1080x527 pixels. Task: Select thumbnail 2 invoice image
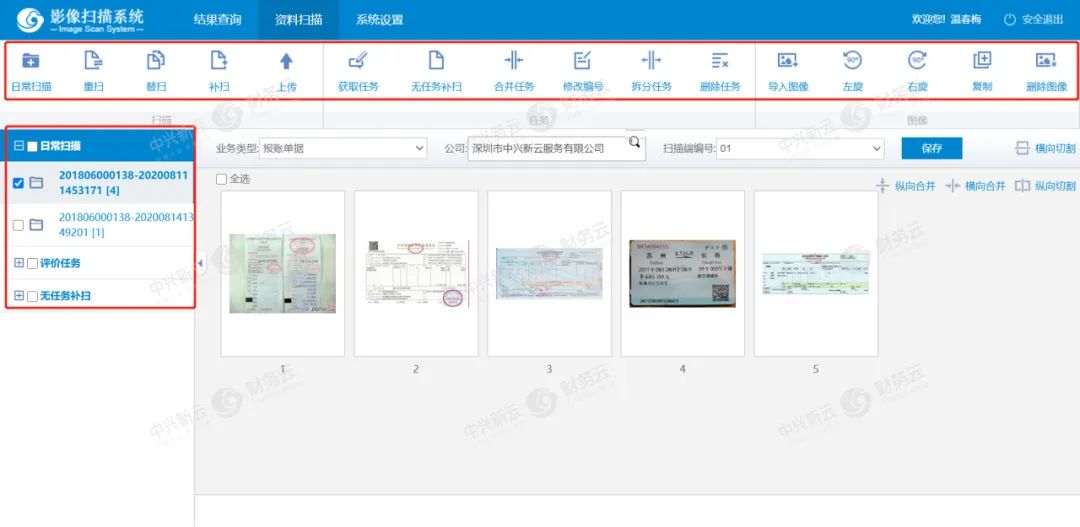coord(416,273)
